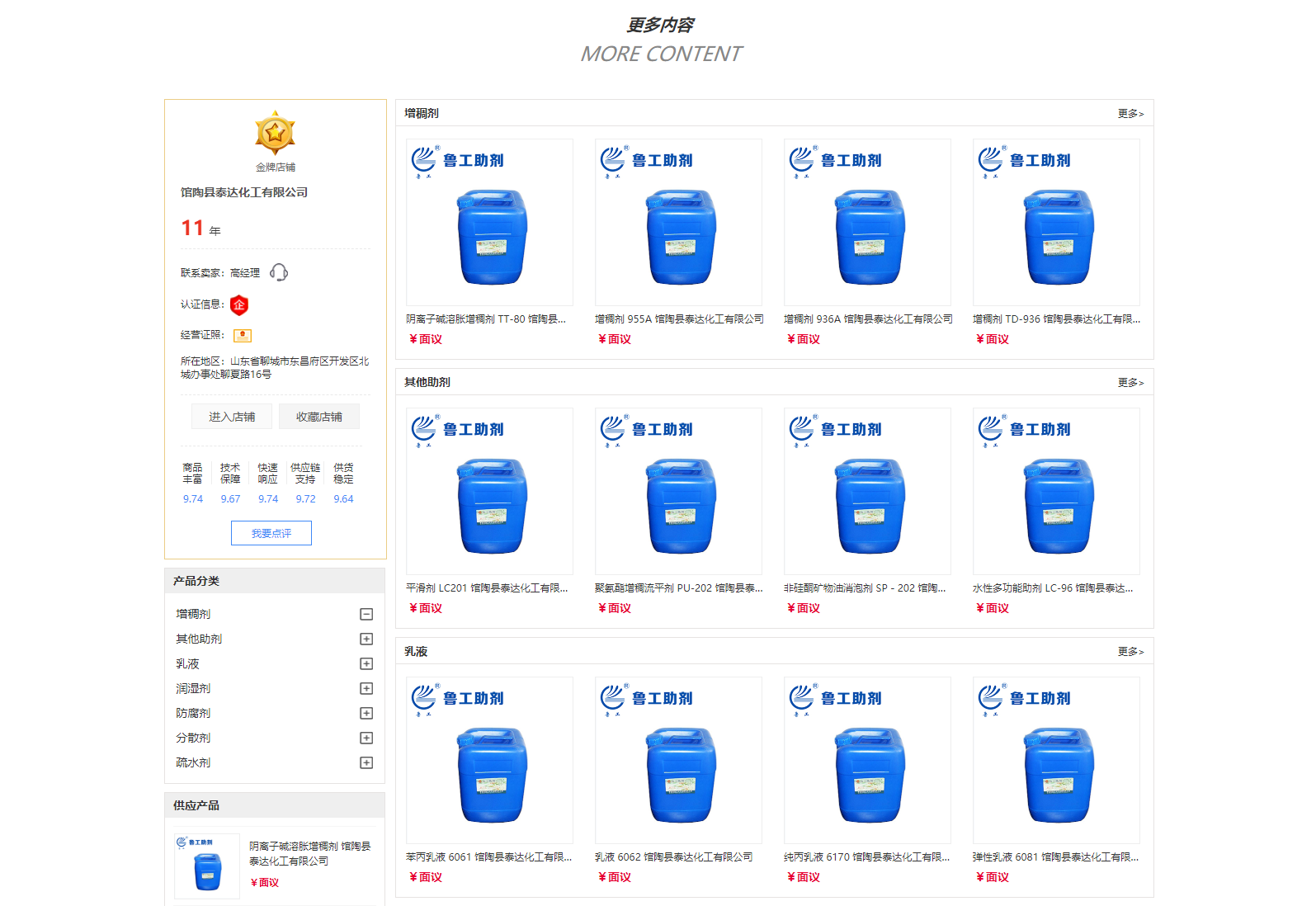
Task: Open 平滑剂 LC201 product image
Action: point(489,491)
